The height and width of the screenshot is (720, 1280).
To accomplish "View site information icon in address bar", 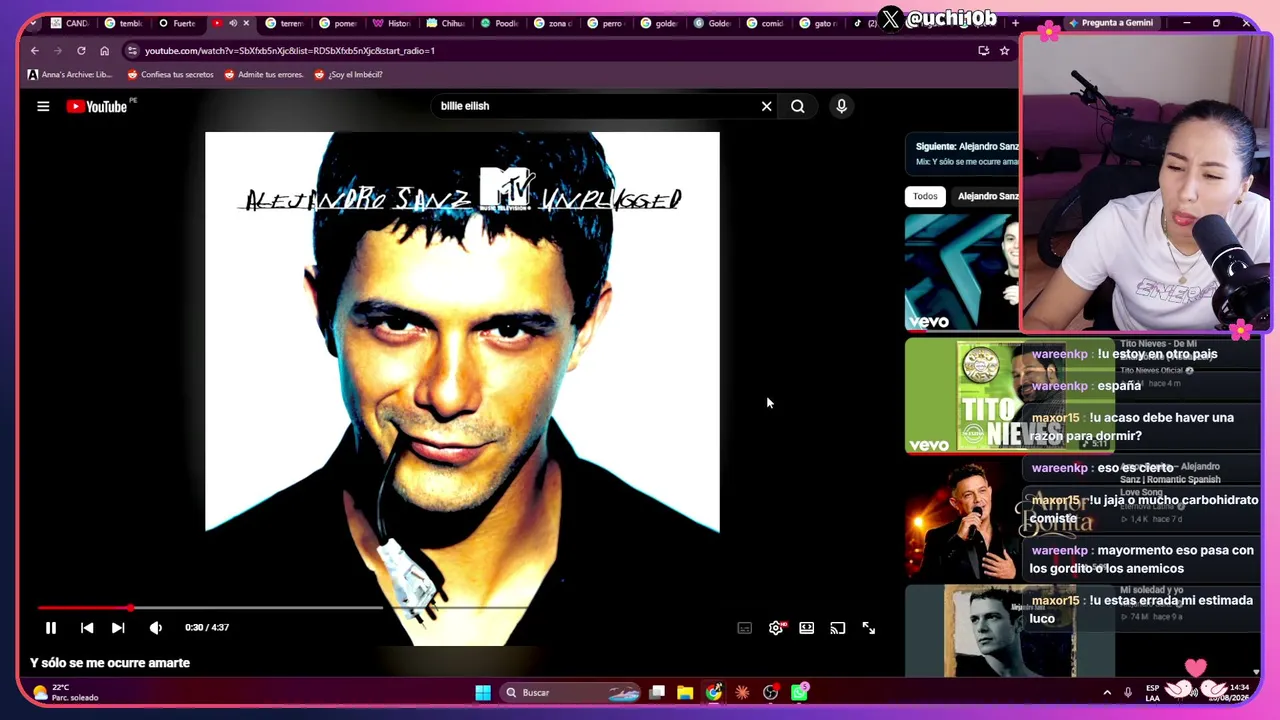I will point(132,50).
